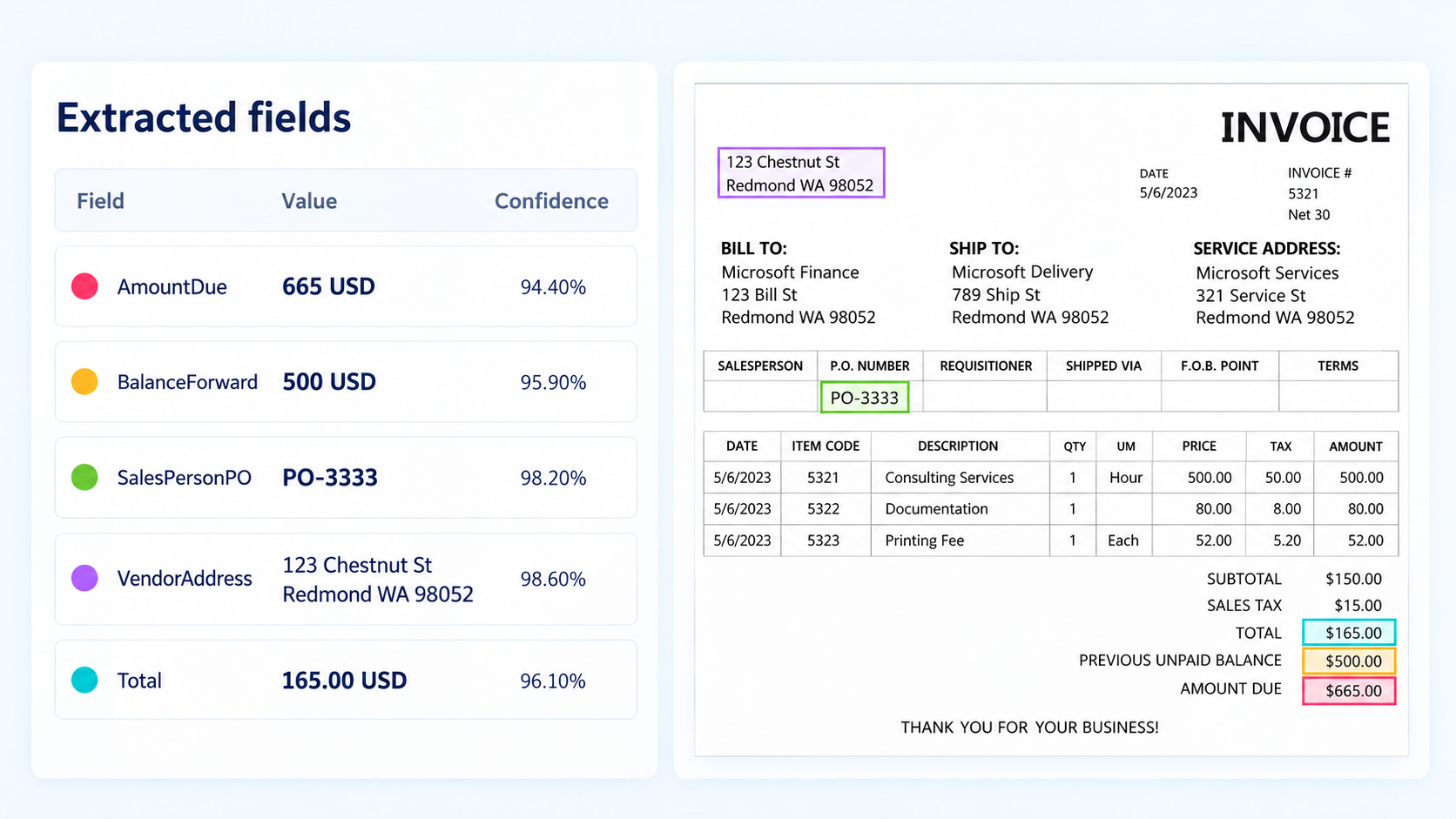Click the Field column header
The width and height of the screenshot is (1456, 819).
(x=100, y=201)
